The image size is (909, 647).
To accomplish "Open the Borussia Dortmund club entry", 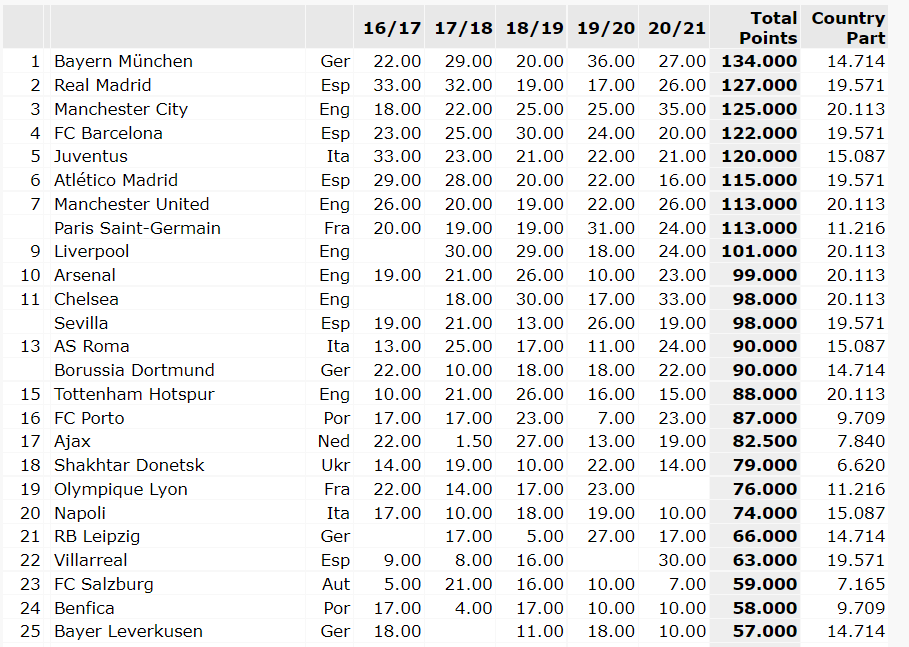I will 134,370.
